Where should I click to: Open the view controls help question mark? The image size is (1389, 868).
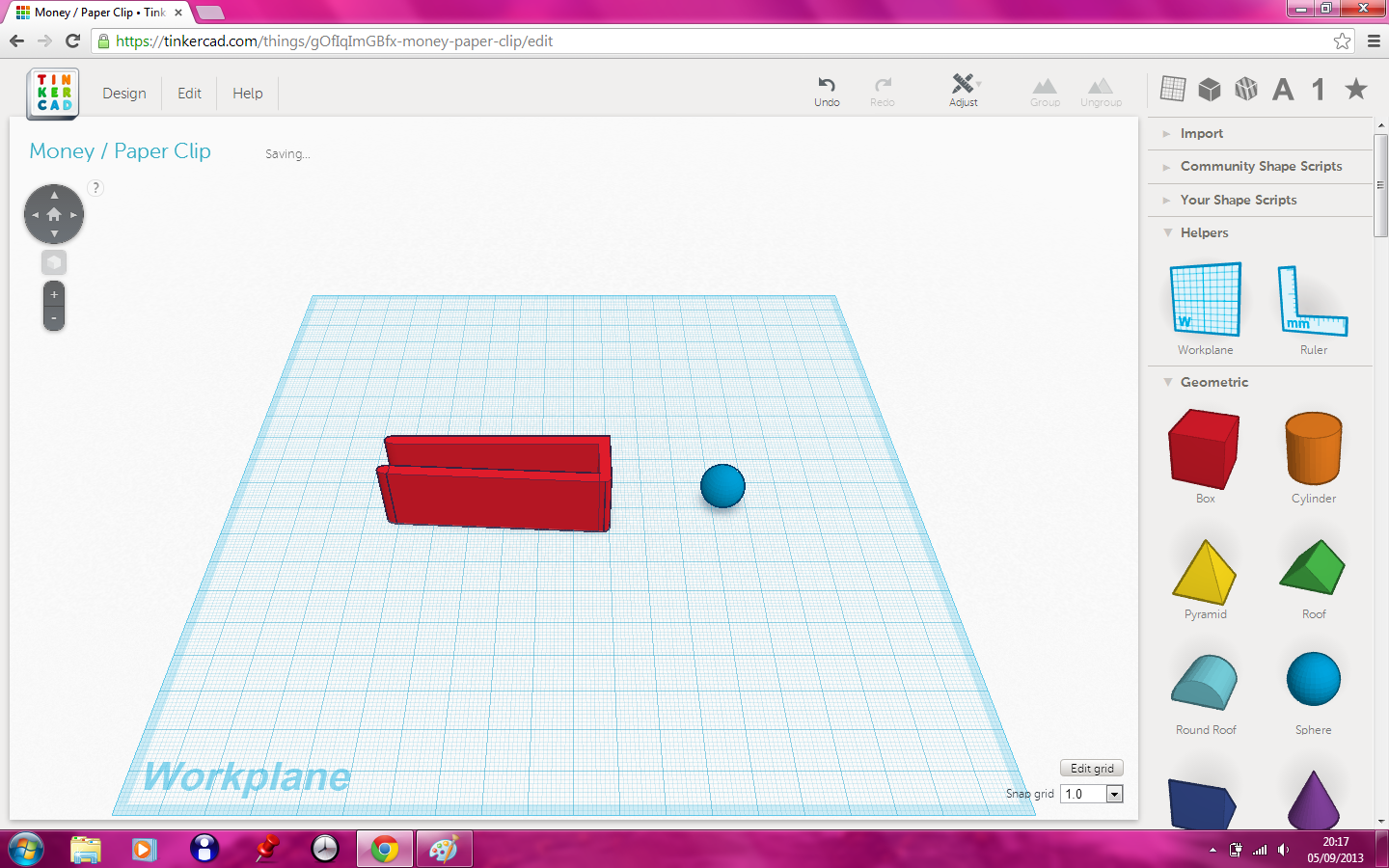[x=95, y=188]
